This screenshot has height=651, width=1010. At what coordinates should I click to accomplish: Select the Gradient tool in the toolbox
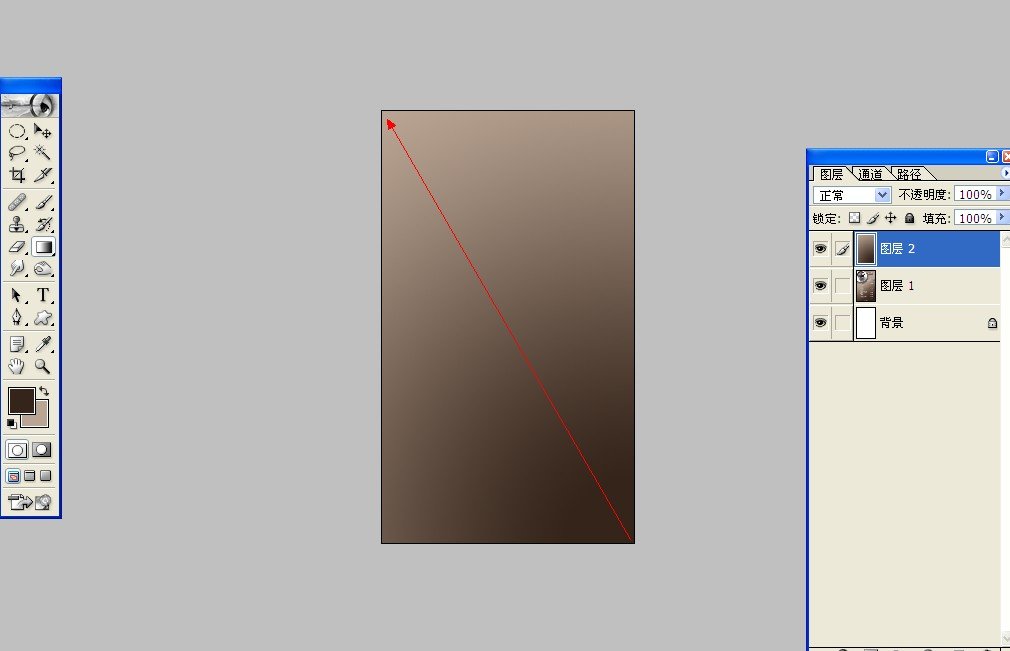tap(43, 246)
